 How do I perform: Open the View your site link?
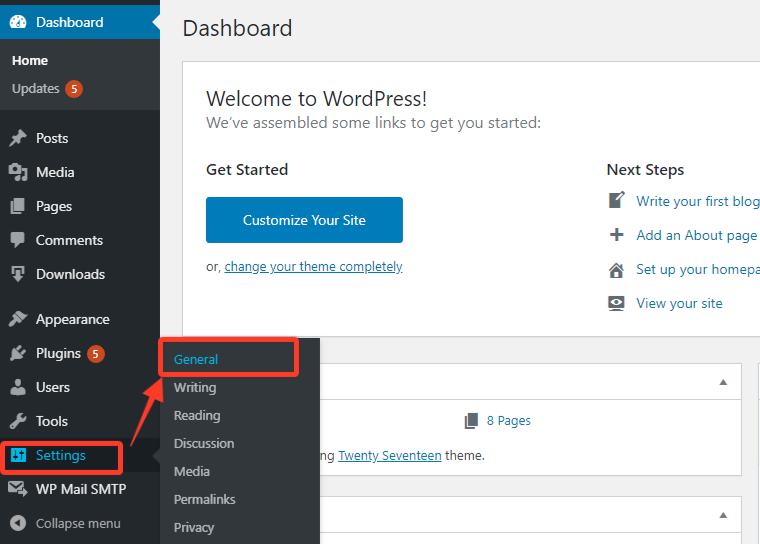tap(679, 304)
